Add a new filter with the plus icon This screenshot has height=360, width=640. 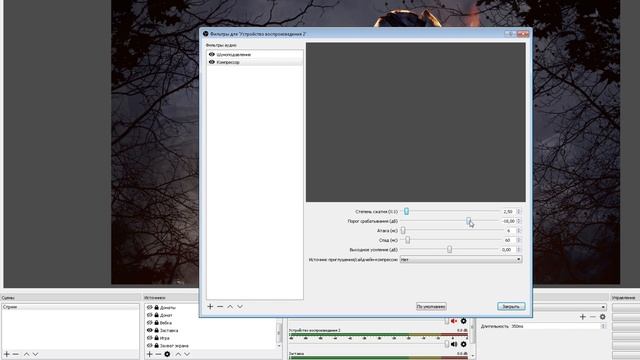(210, 307)
